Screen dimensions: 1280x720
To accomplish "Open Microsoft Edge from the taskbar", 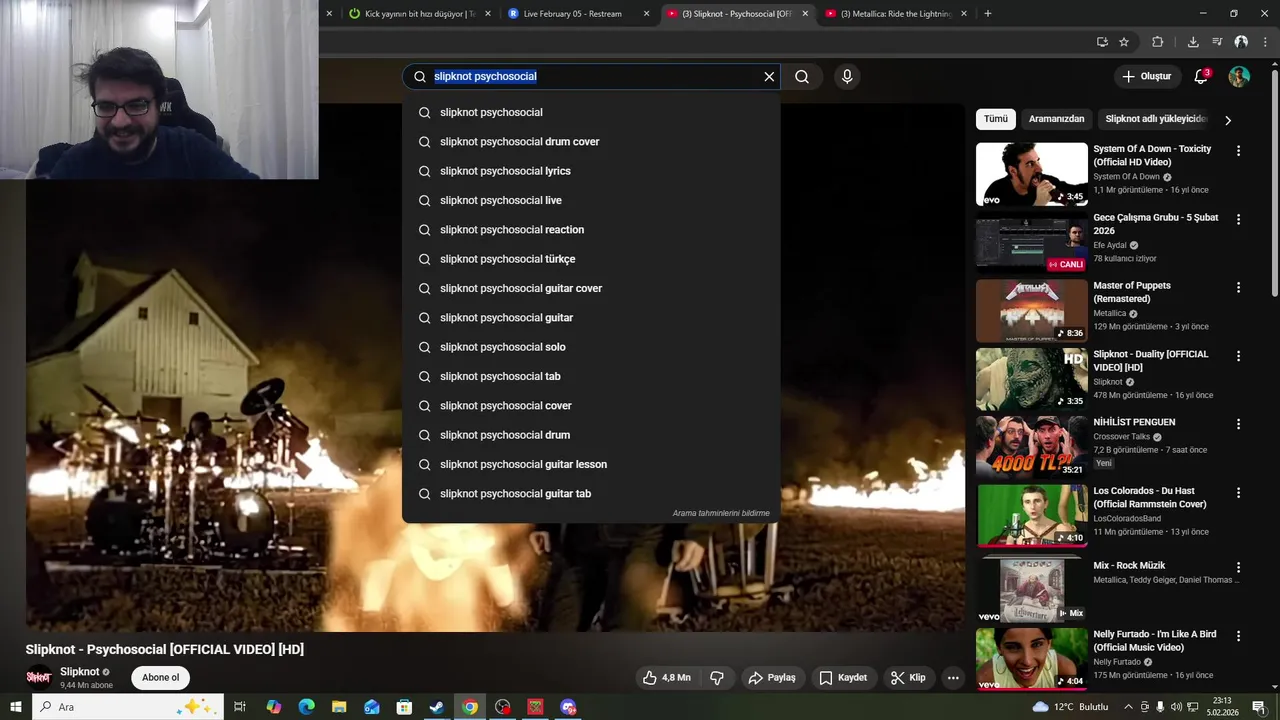I will tap(307, 707).
